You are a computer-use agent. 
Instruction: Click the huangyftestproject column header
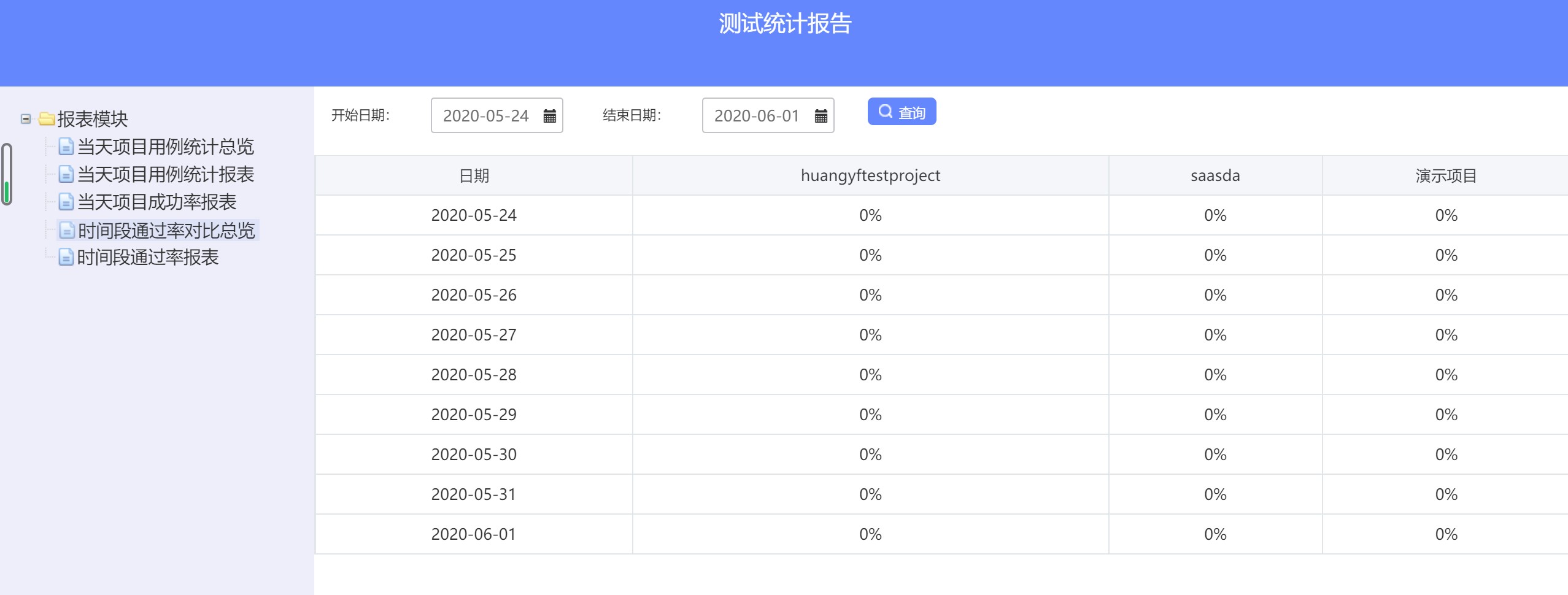coord(869,175)
